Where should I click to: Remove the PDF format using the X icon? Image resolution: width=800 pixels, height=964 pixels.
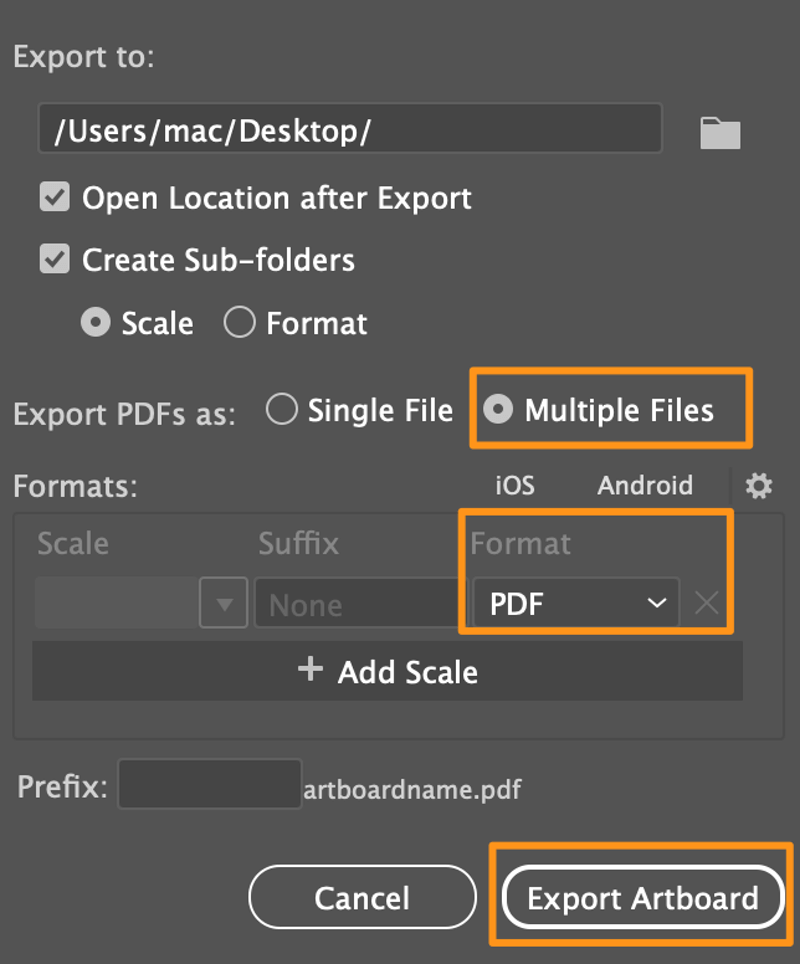tap(706, 602)
